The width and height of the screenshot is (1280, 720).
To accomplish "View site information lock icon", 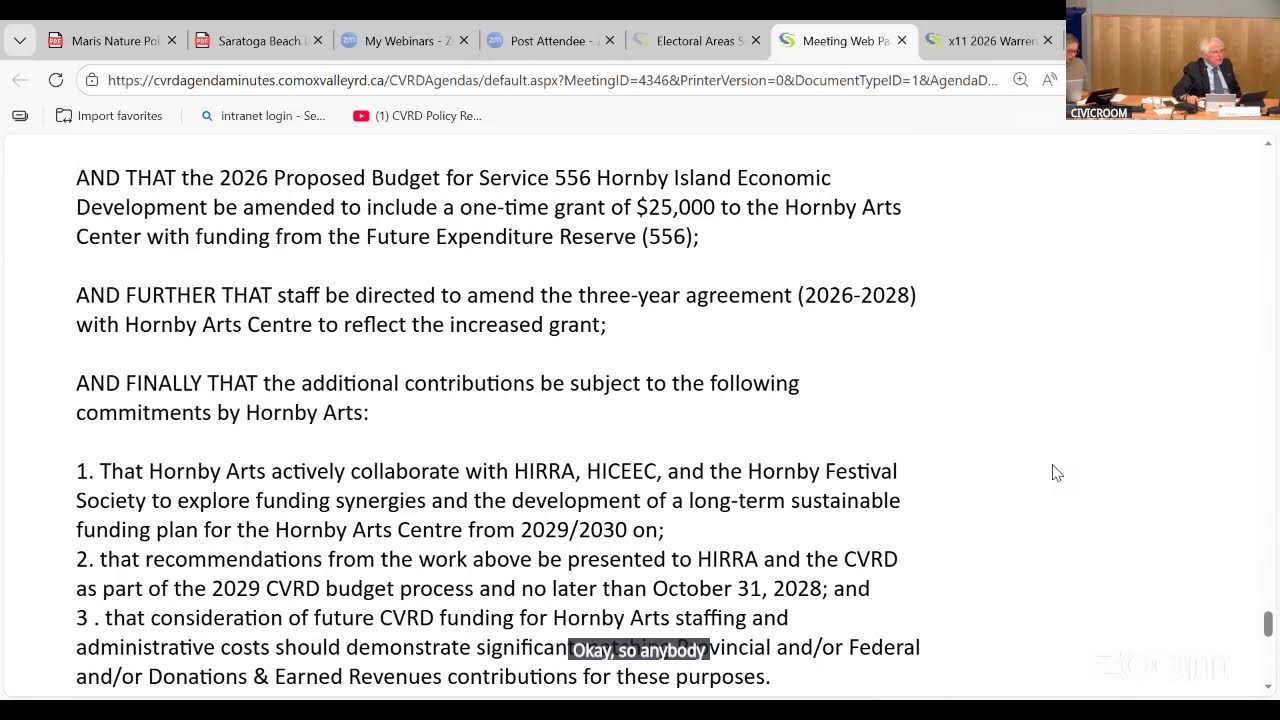I will tap(92, 80).
